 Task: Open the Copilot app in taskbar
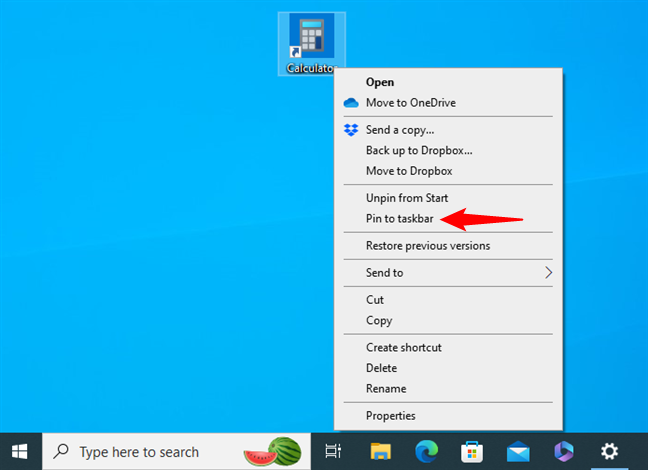click(564, 451)
